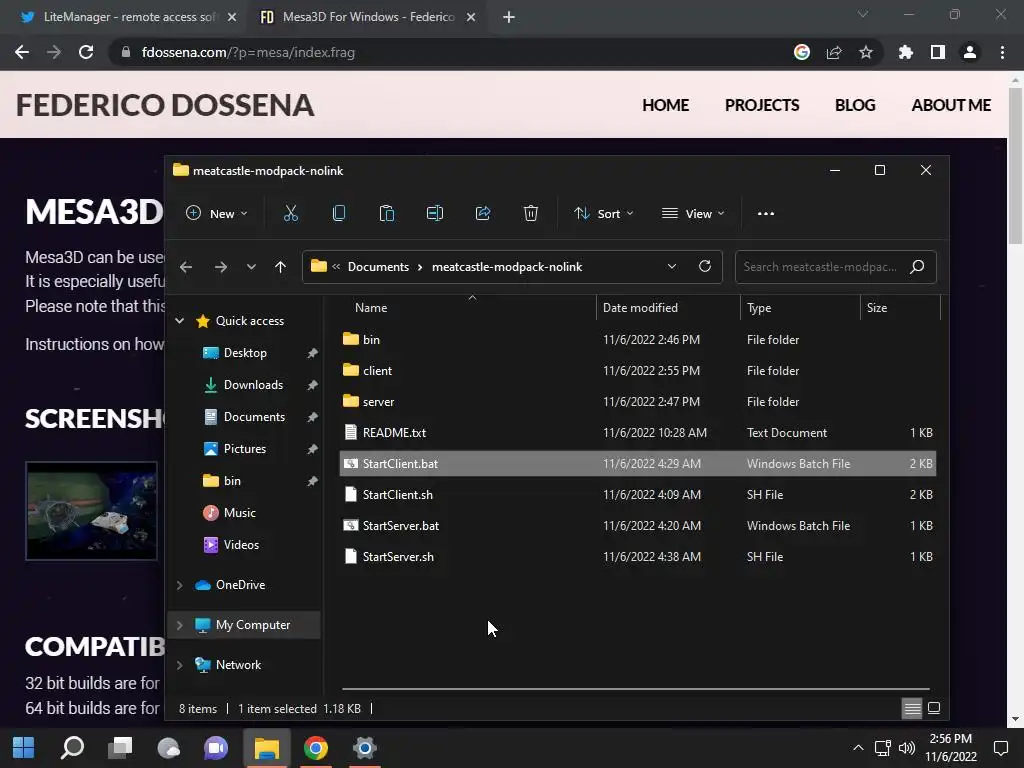The height and width of the screenshot is (768, 1024).
Task: Bookmark this page with star icon
Action: pos(866,52)
